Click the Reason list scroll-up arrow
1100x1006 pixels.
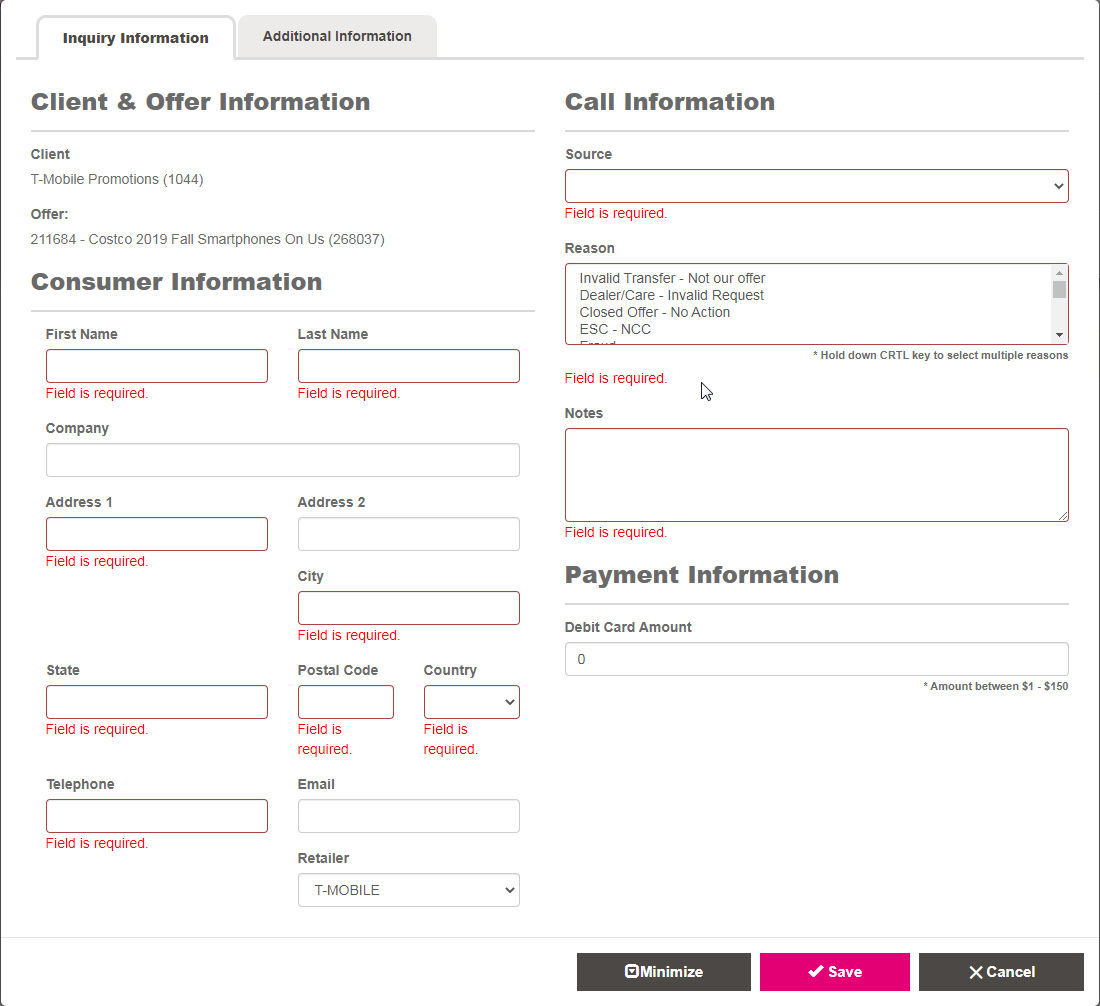(1059, 273)
